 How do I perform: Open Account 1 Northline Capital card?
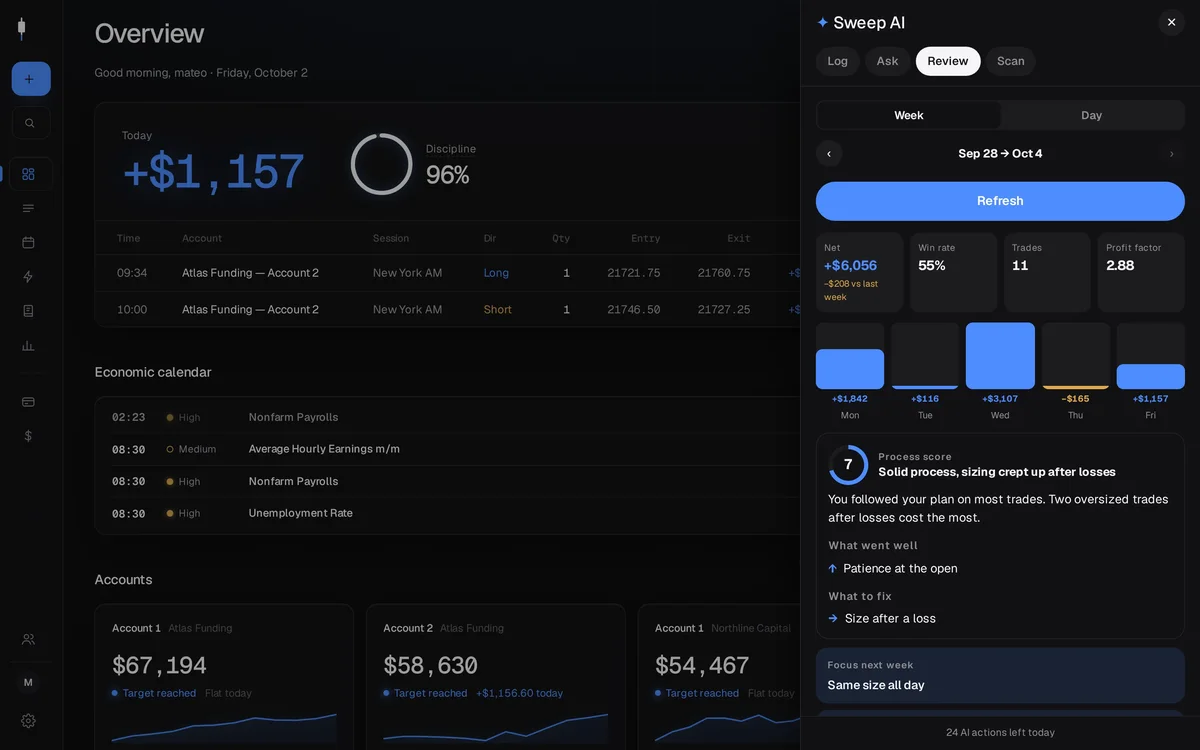pyautogui.click(x=719, y=677)
